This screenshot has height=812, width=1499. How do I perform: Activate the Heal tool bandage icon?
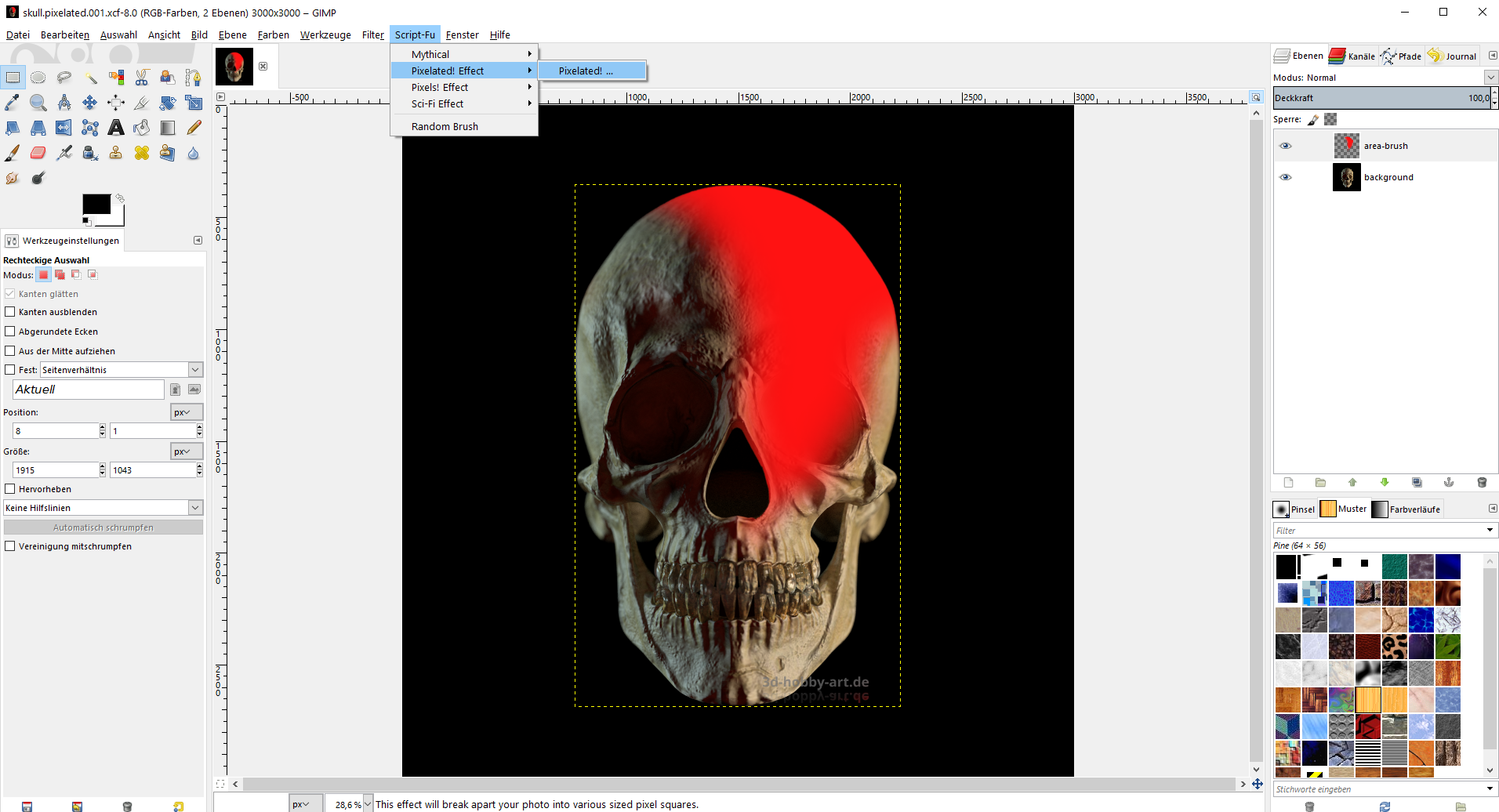(x=142, y=153)
